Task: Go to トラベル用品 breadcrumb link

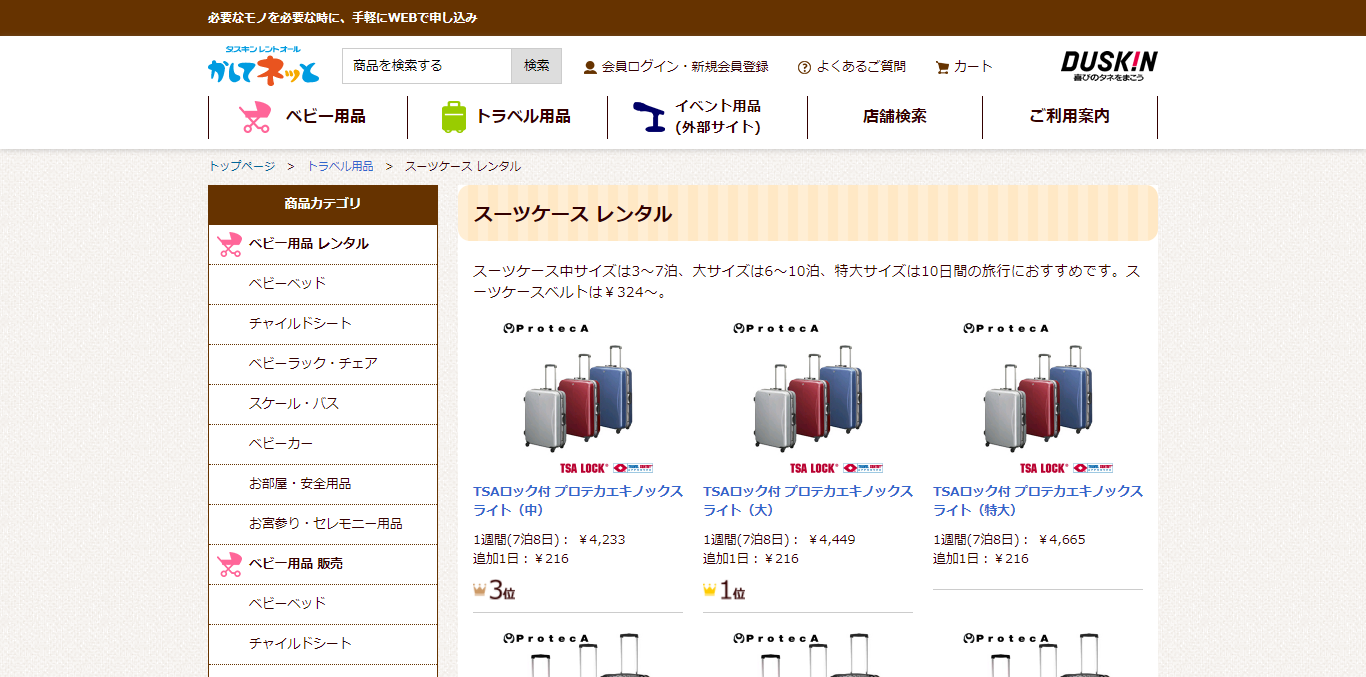Action: 340,166
